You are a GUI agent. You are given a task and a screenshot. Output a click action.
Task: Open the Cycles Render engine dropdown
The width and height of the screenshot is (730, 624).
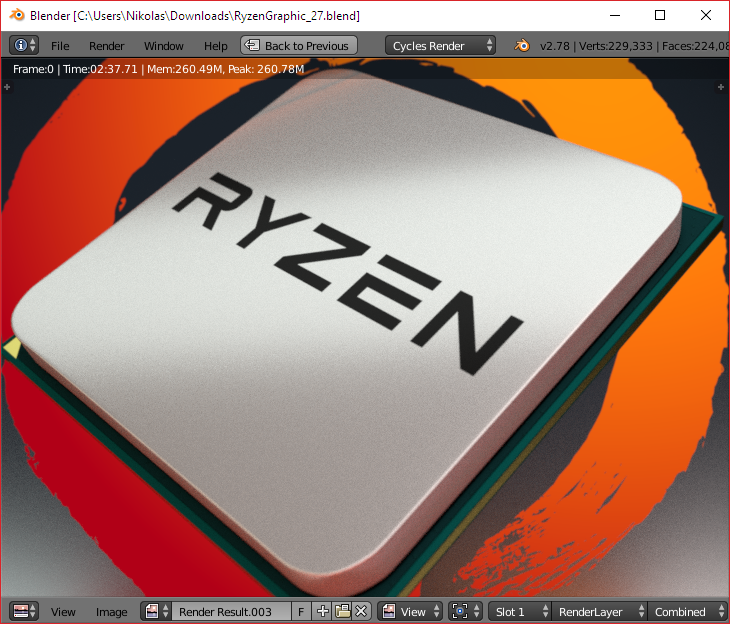(x=440, y=46)
